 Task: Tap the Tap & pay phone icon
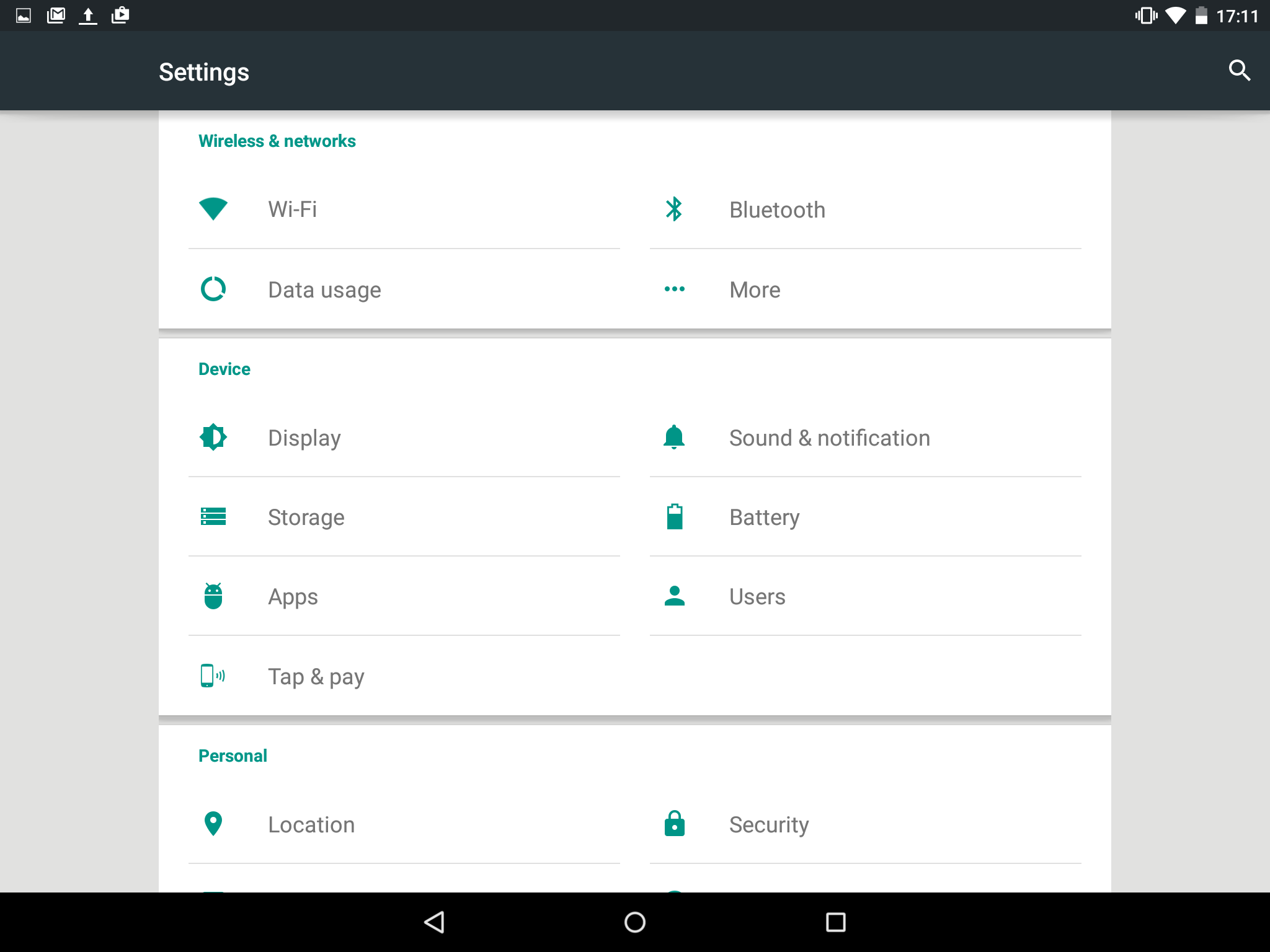(x=213, y=676)
